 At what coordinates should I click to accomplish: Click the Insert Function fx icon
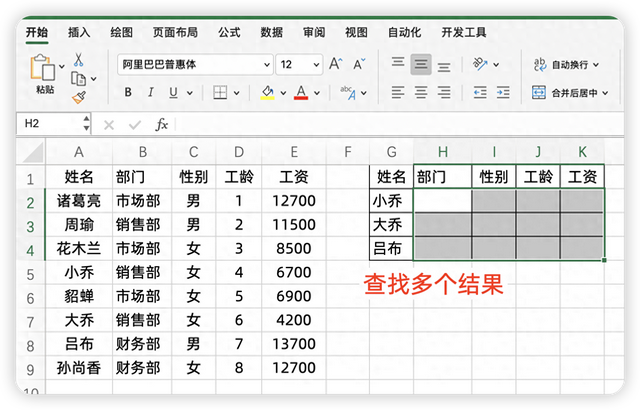click(162, 124)
